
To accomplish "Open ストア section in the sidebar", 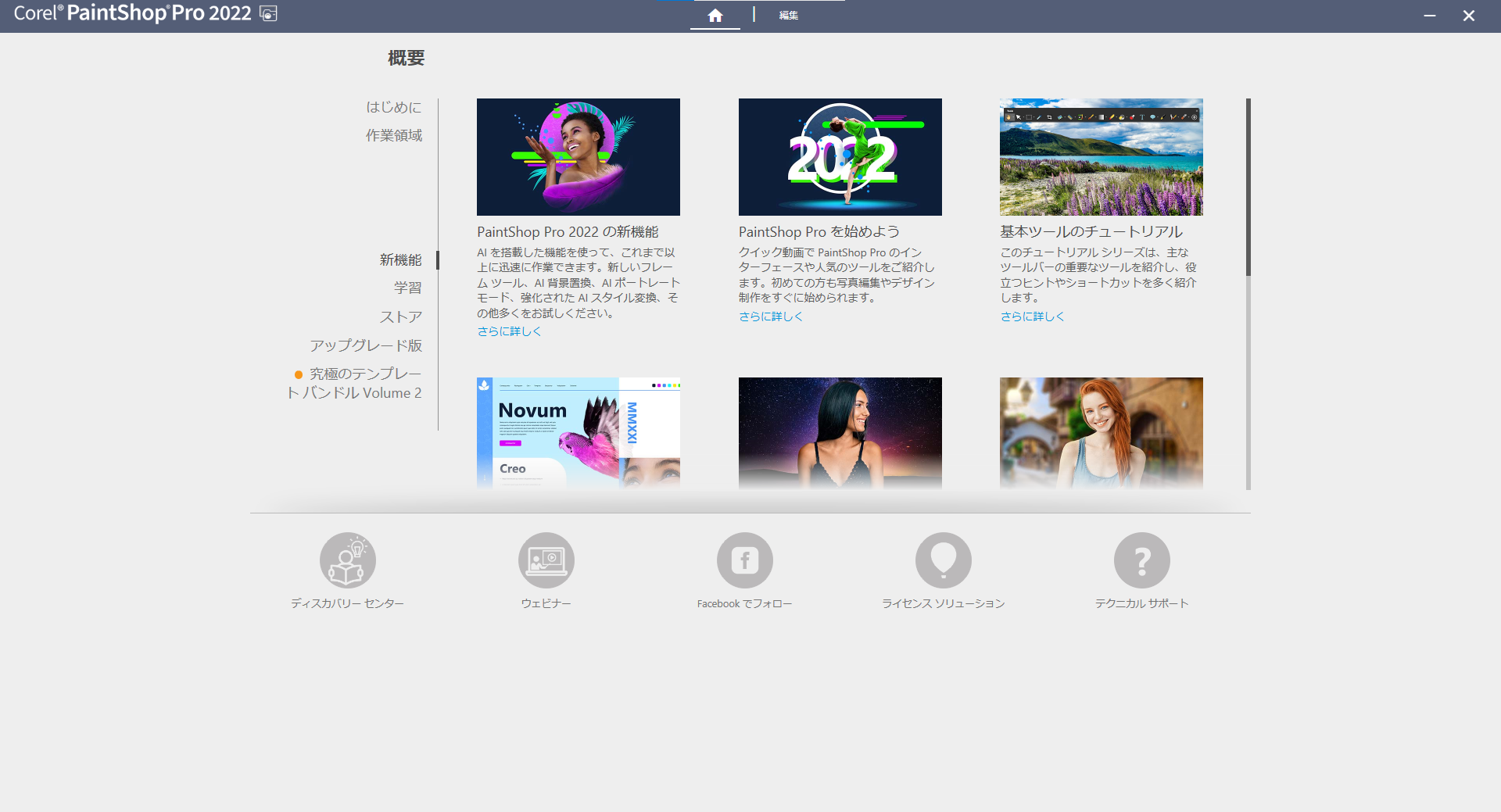I will tap(401, 317).
